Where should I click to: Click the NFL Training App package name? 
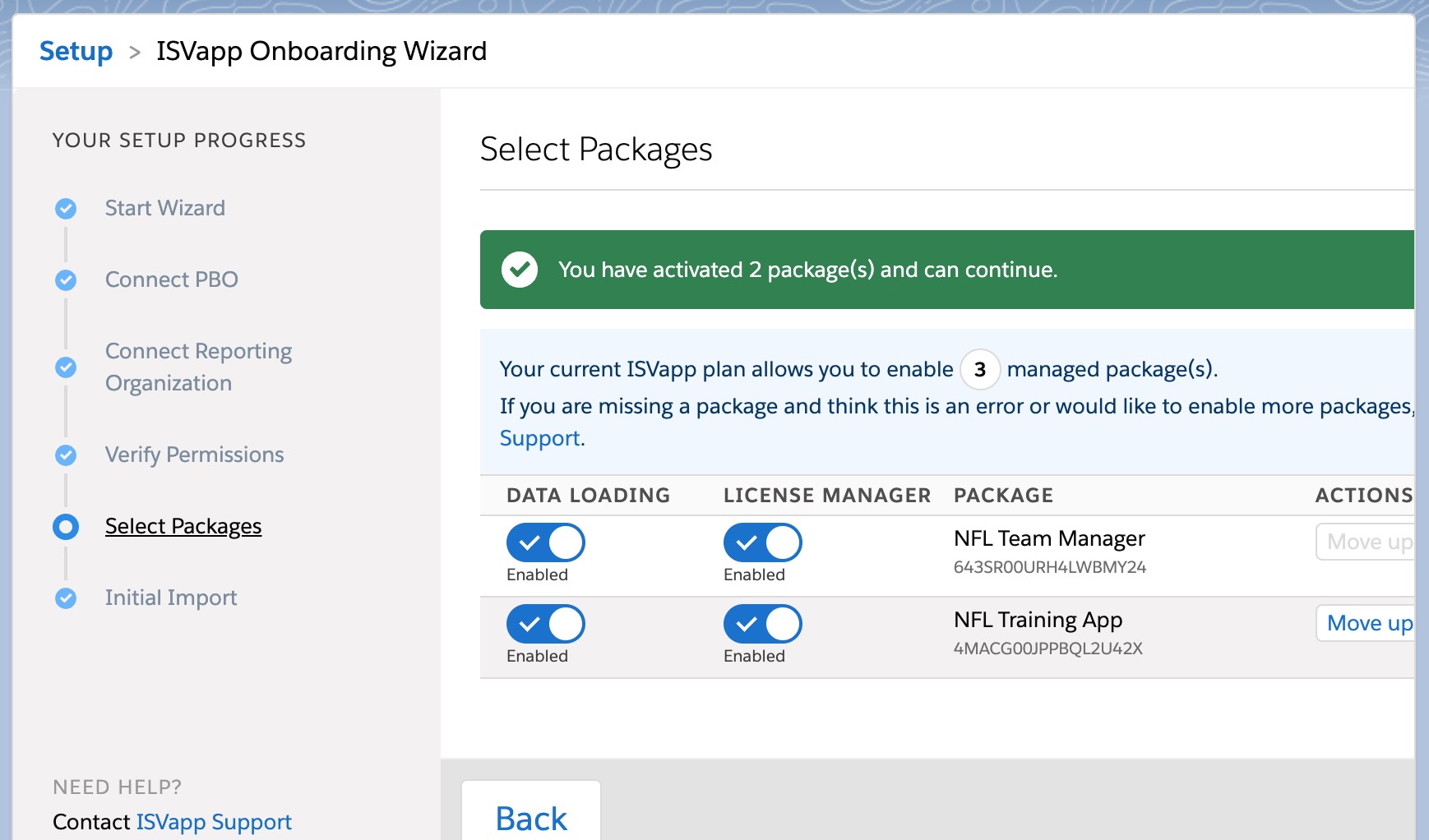tap(1038, 620)
